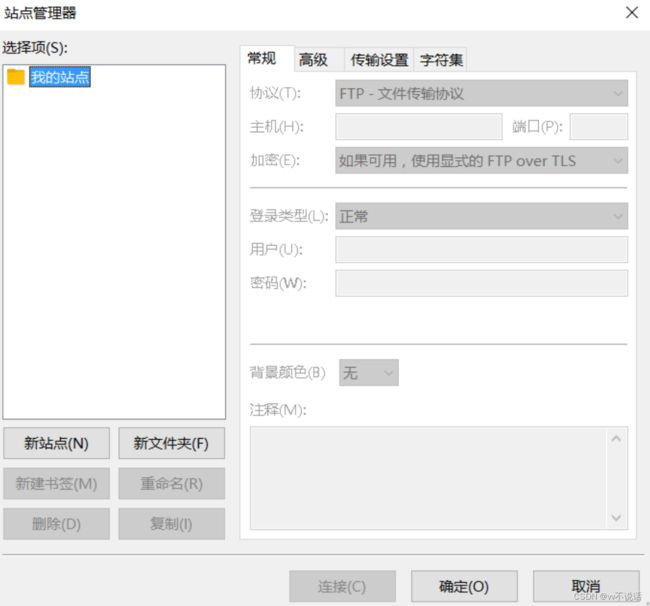Click the 新建书签(M) button

[56, 483]
